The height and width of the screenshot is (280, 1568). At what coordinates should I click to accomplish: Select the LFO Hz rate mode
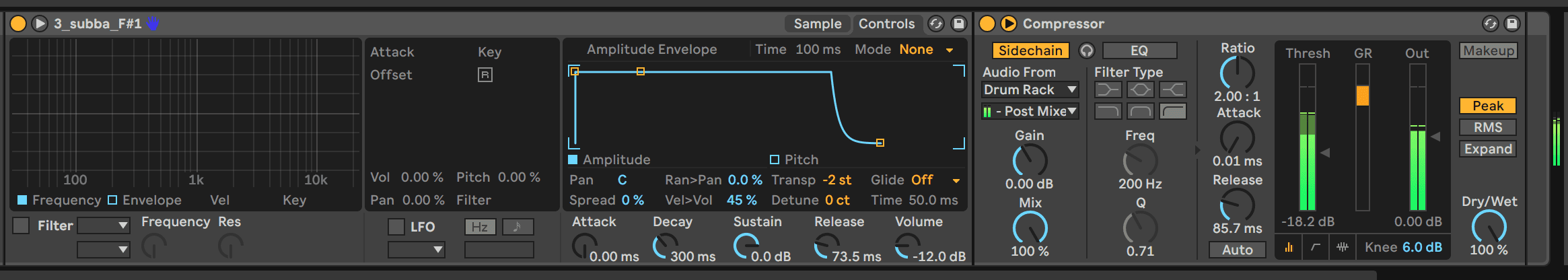(x=480, y=227)
